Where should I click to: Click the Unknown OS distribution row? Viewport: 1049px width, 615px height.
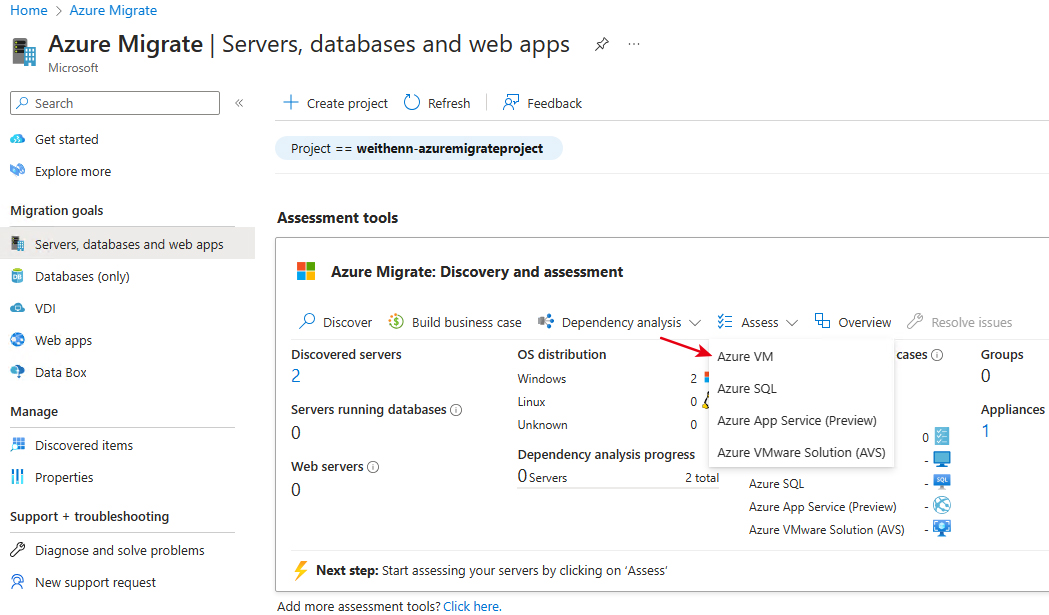pyautogui.click(x=608, y=425)
